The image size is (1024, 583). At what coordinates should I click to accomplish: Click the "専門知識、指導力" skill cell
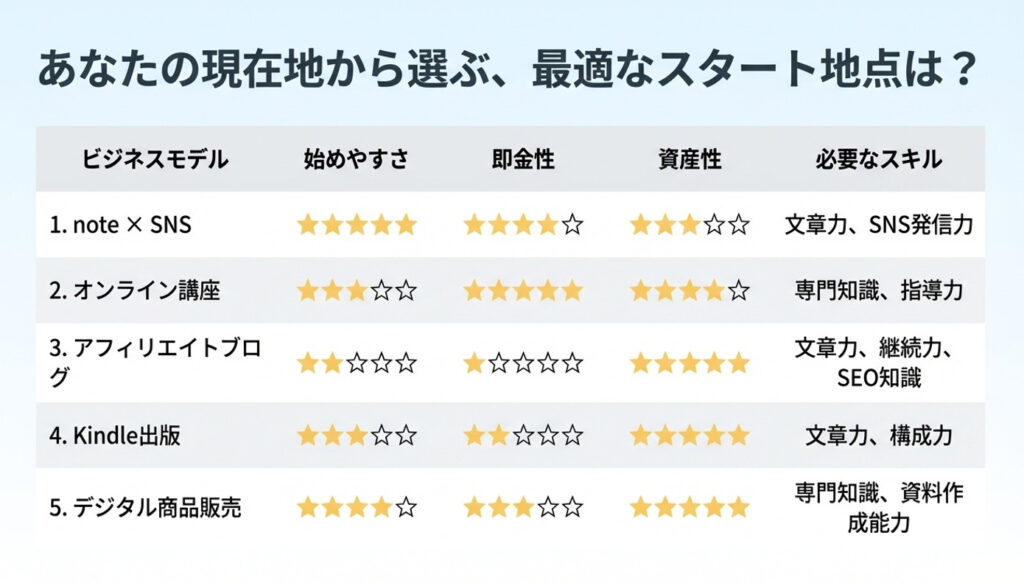(878, 291)
